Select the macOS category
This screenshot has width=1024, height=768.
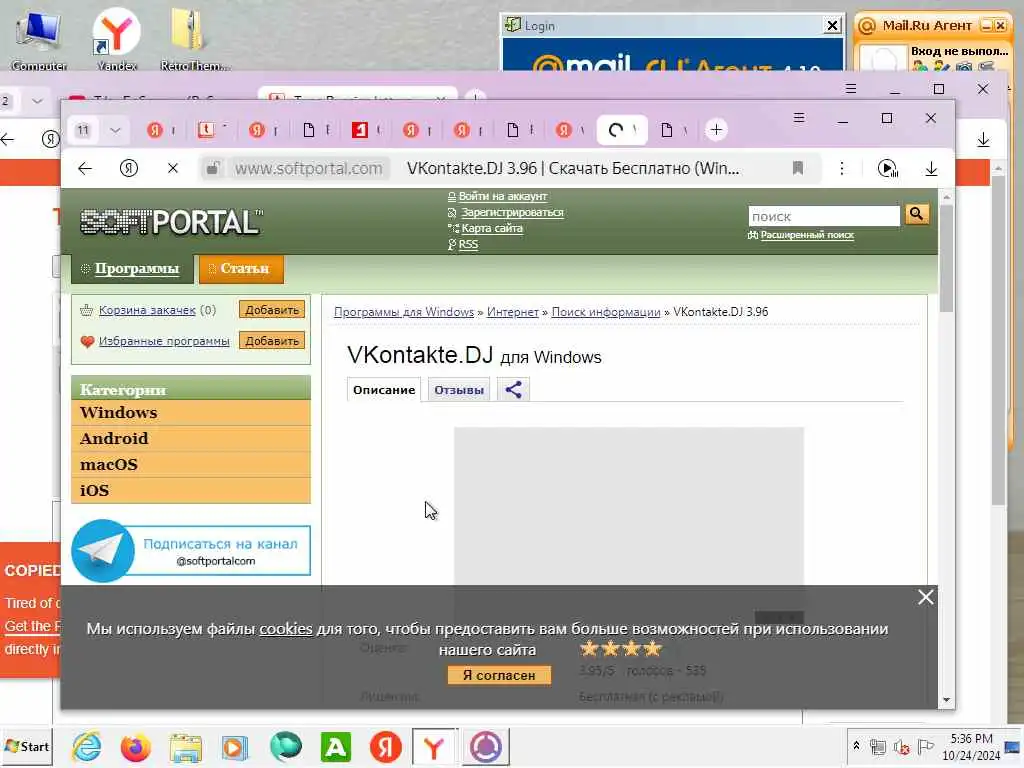click(x=191, y=465)
